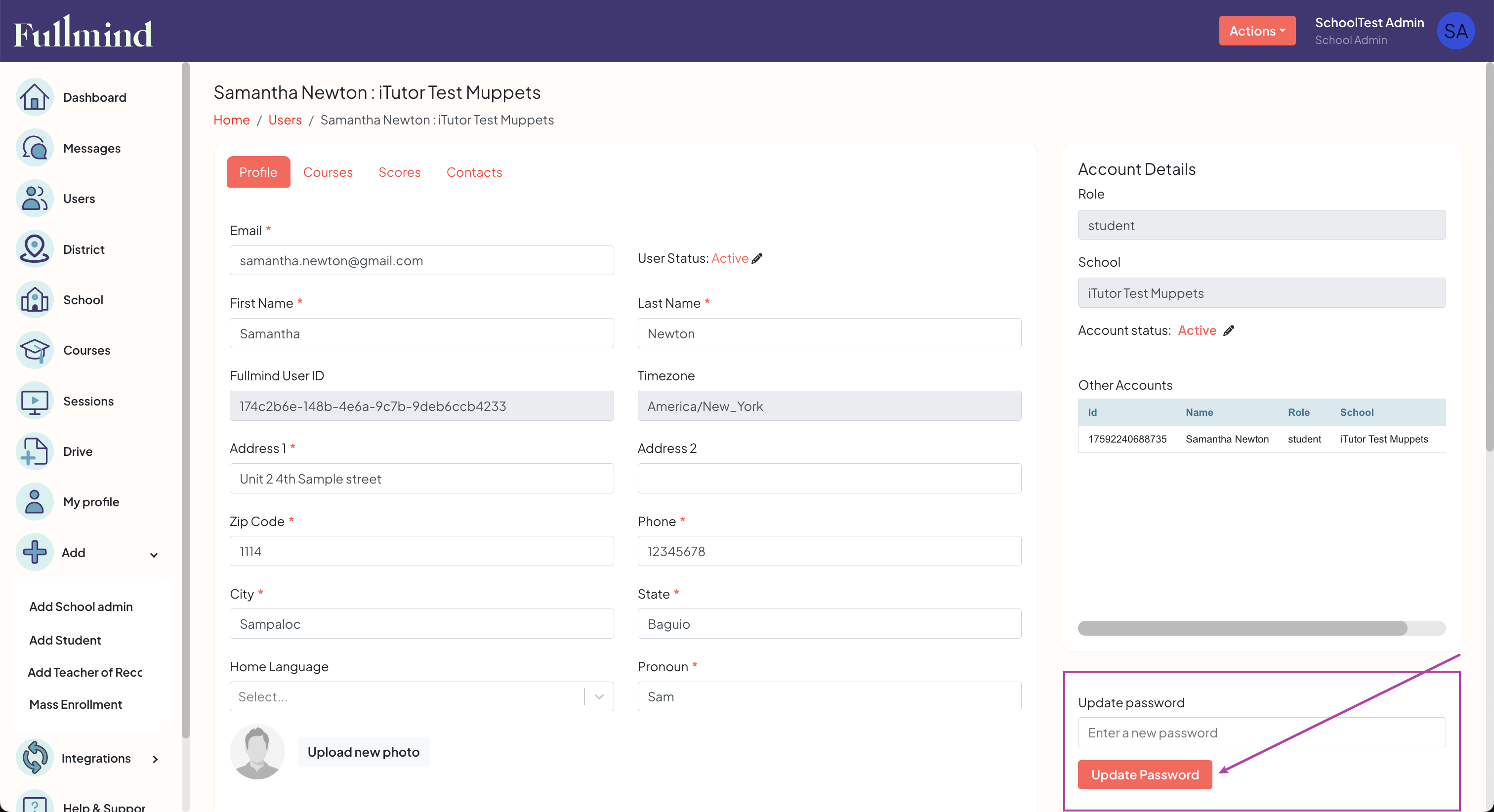The width and height of the screenshot is (1494, 812).
Task: Open the Drive file icon
Action: click(34, 451)
